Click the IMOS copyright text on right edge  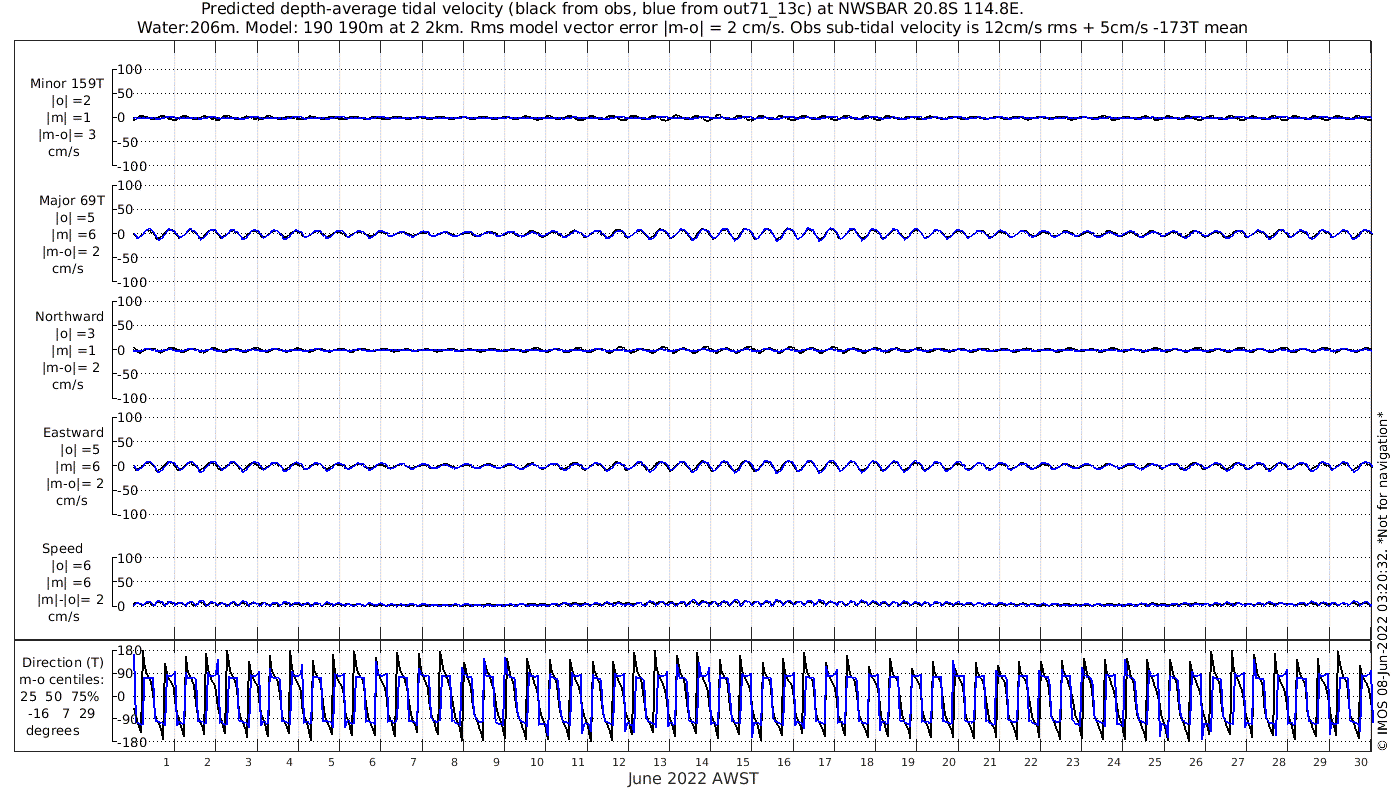coord(1382,580)
